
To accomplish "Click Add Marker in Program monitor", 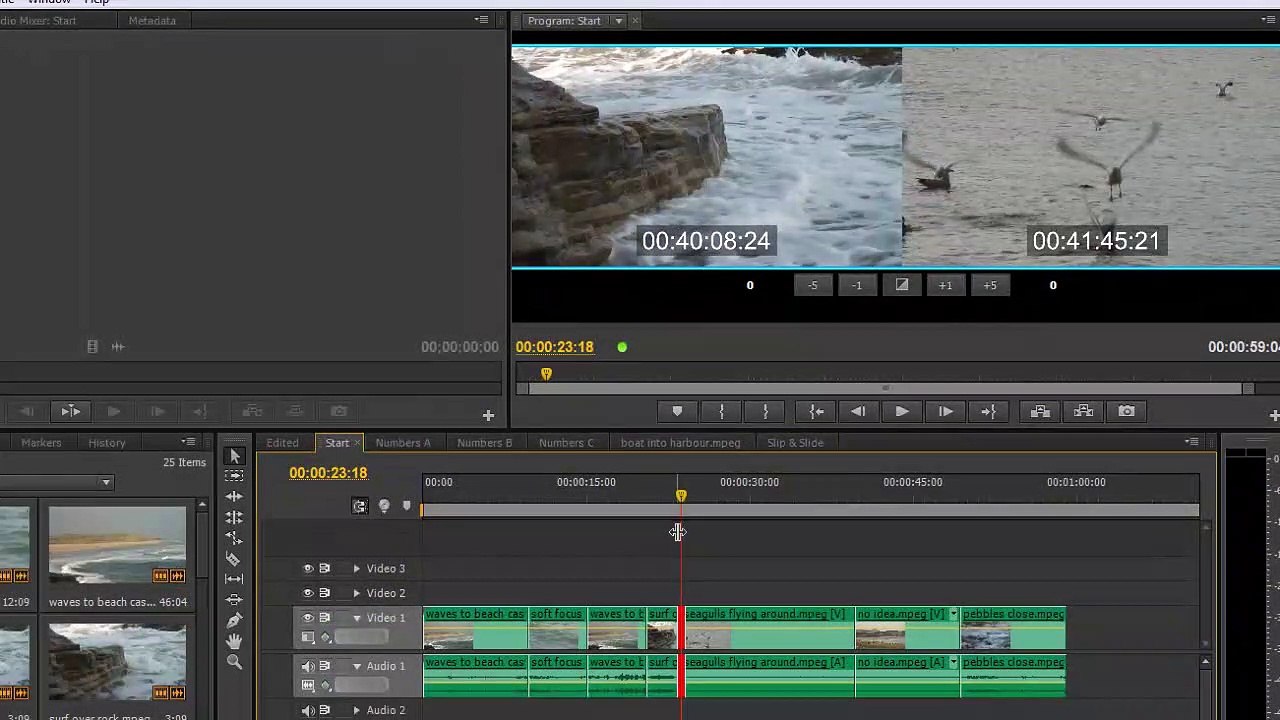I will tap(677, 412).
